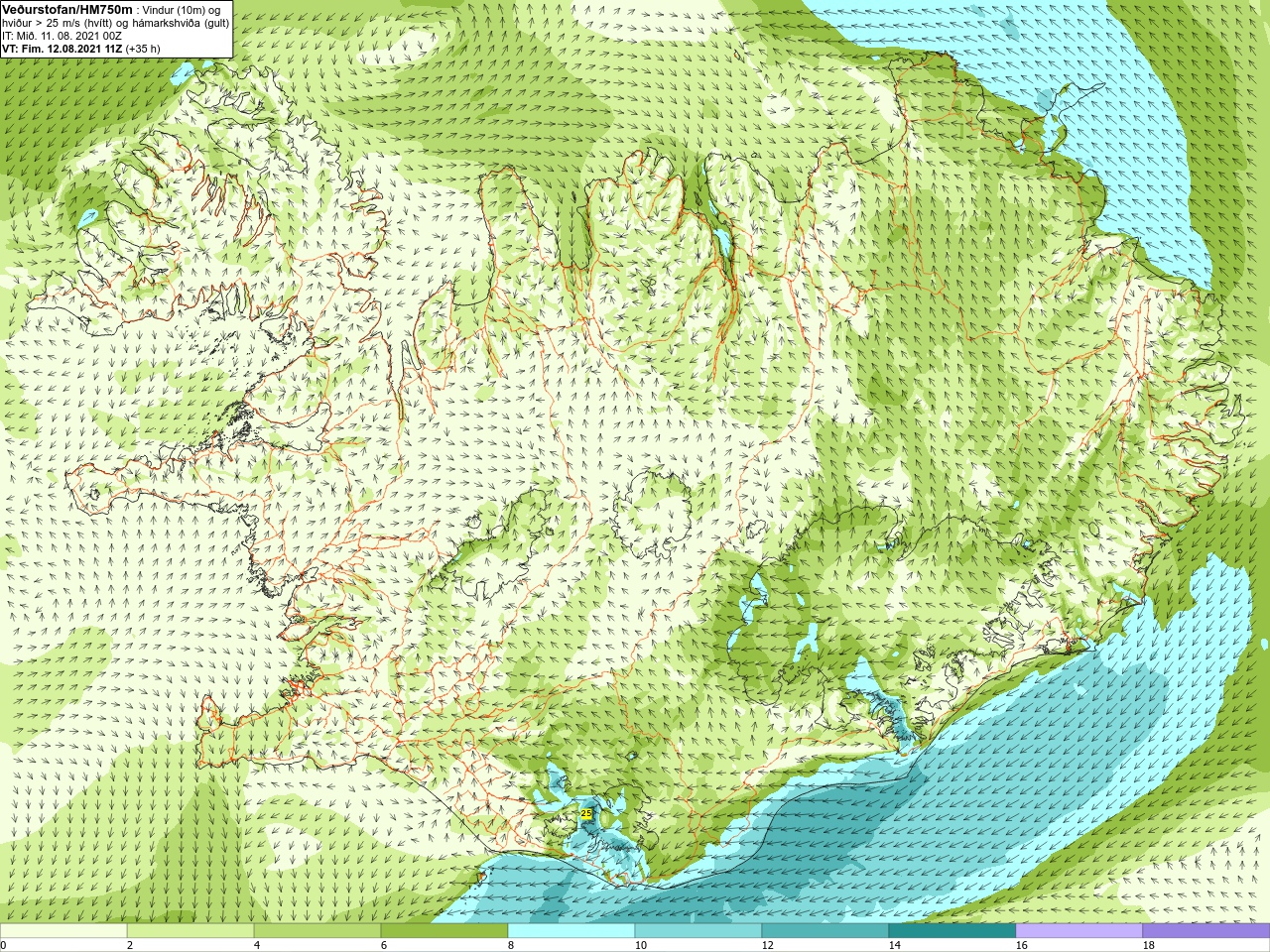
Task: Click the scale label 2
Action: pyautogui.click(x=129, y=945)
